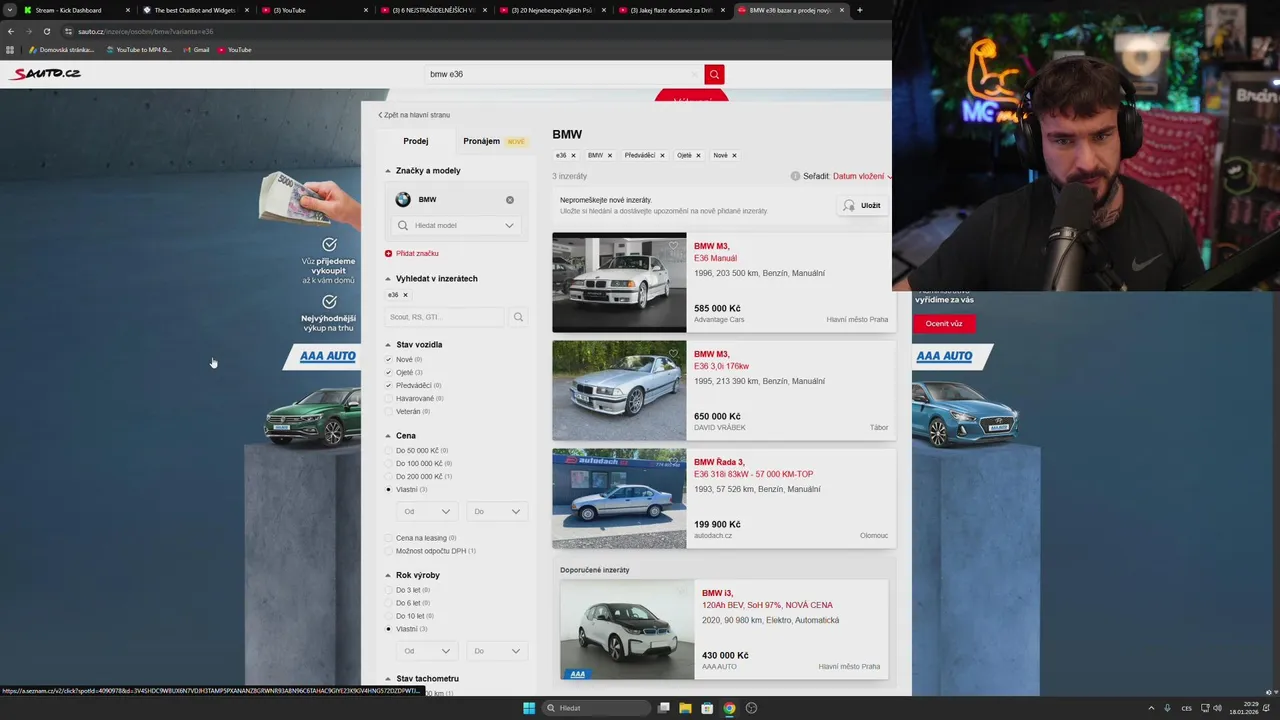Toggle the Nové vehicle condition checkbox

(x=389, y=359)
